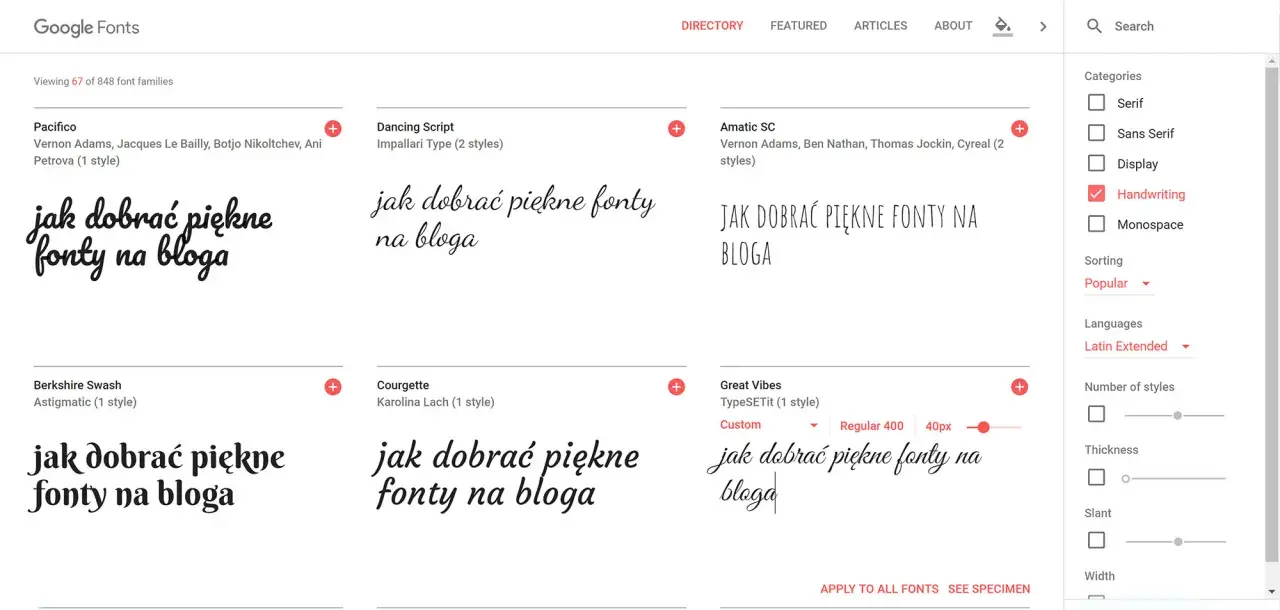Open the Amatic SC font name link
Image resolution: width=1280 pixels, height=610 pixels.
(x=747, y=127)
